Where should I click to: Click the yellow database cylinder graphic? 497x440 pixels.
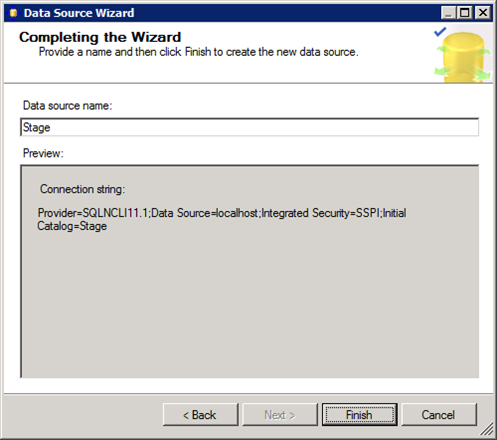(463, 57)
